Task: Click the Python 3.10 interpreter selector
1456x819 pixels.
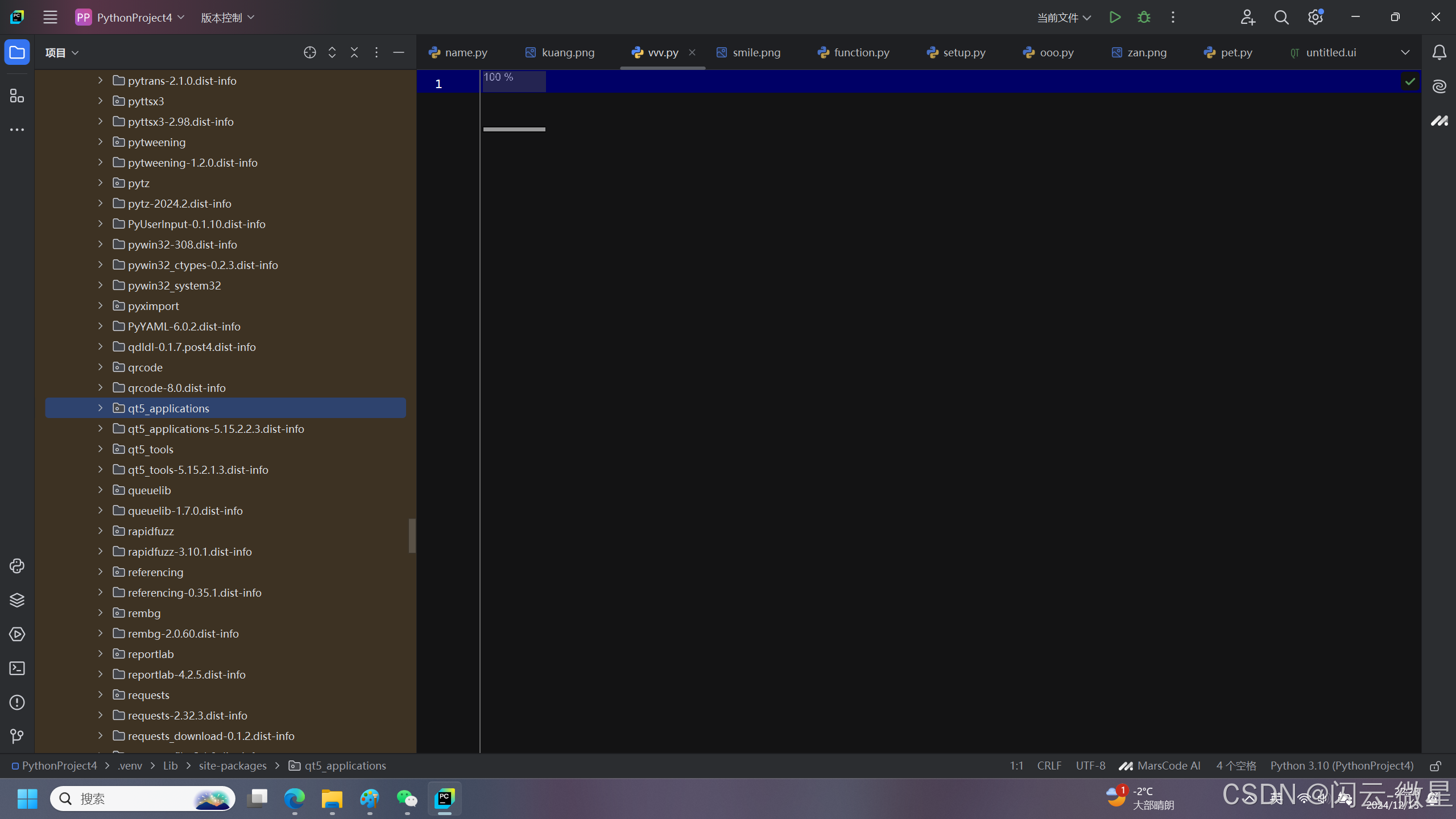Action: 1342,766
